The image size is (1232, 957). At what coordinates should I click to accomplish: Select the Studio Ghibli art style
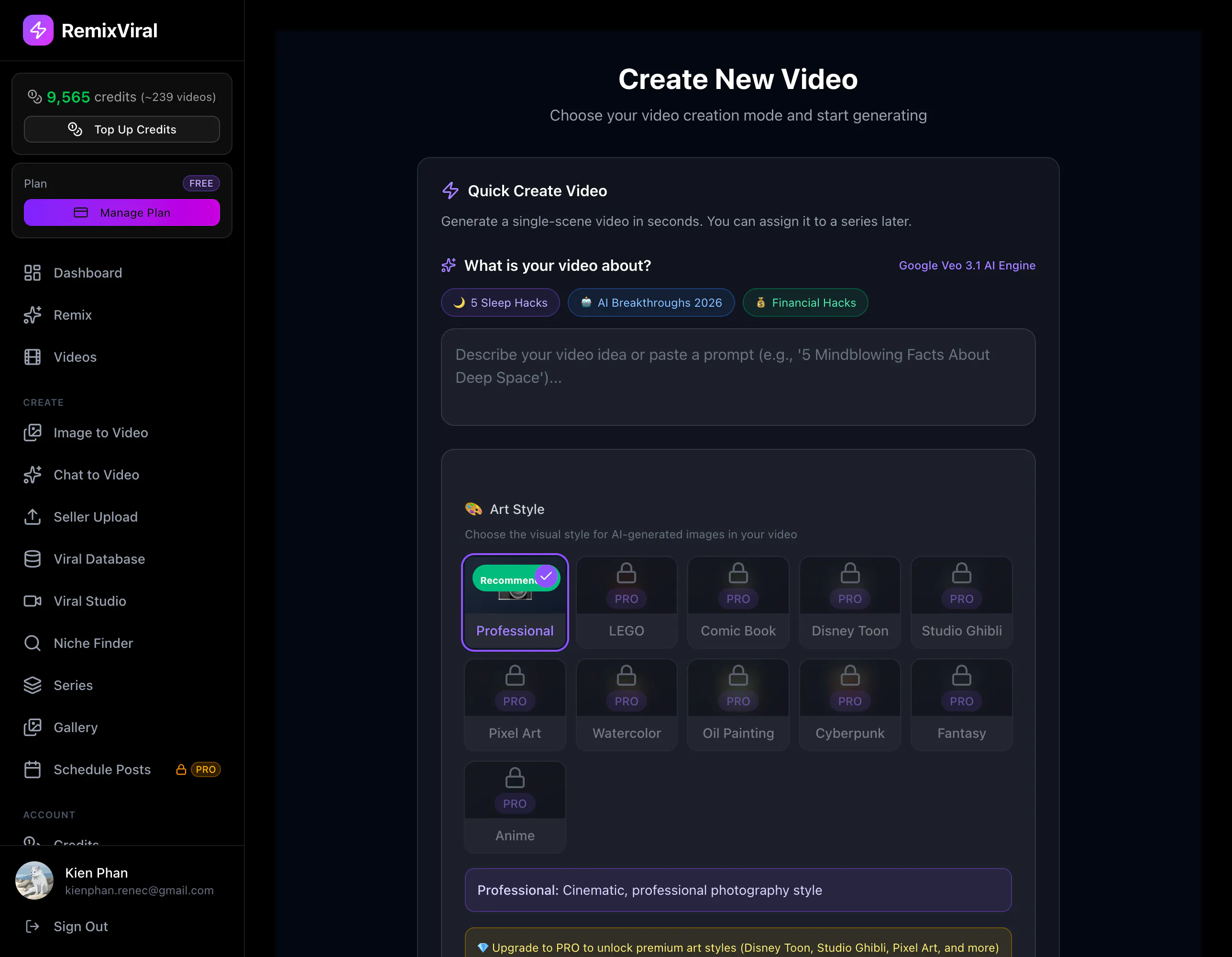click(961, 602)
